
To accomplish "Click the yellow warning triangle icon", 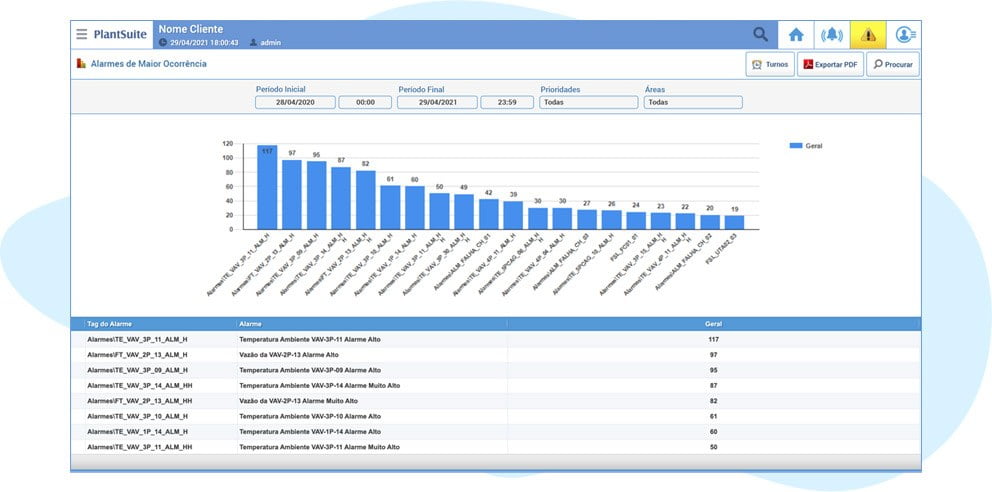I will [868, 35].
